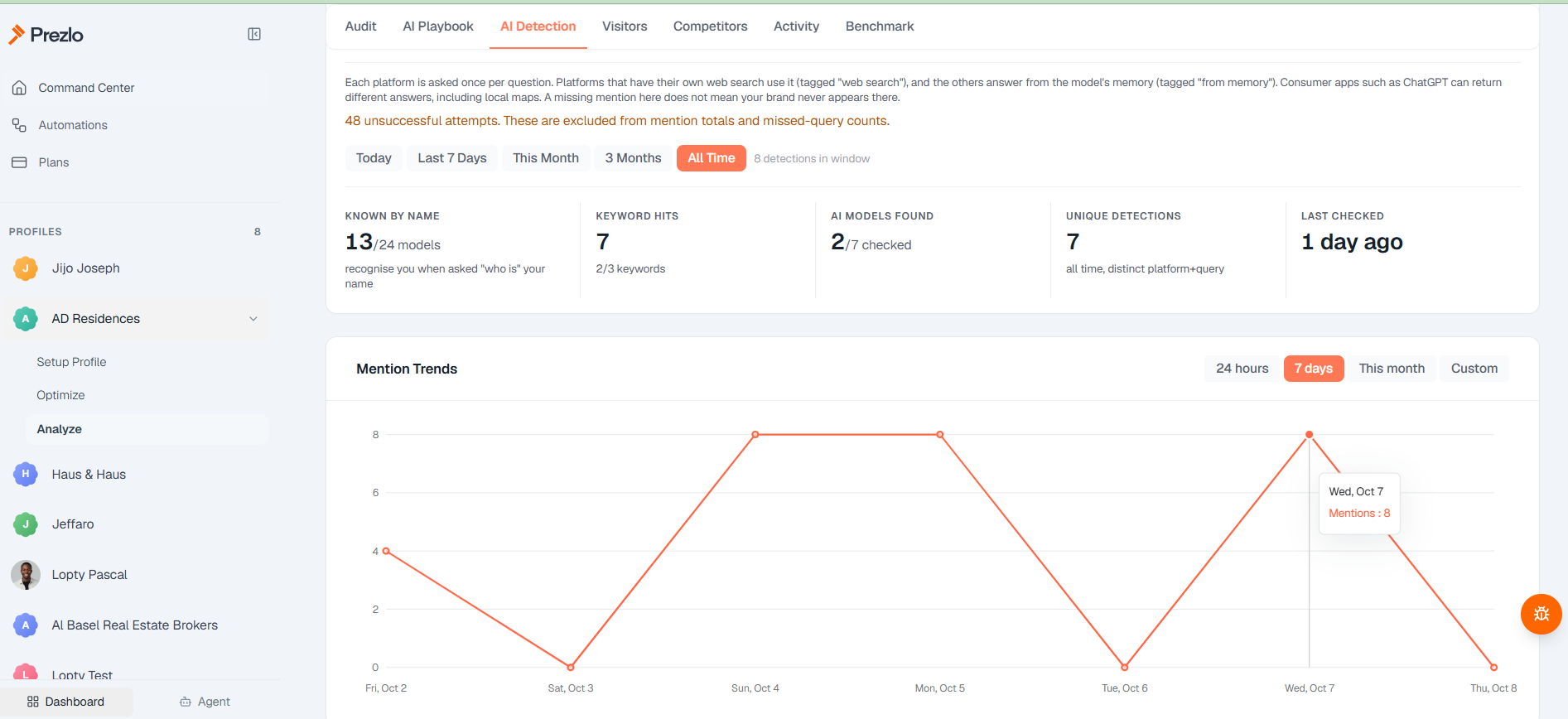This screenshot has width=1568, height=719.
Task: Open the Command Center link
Action: pos(86,88)
